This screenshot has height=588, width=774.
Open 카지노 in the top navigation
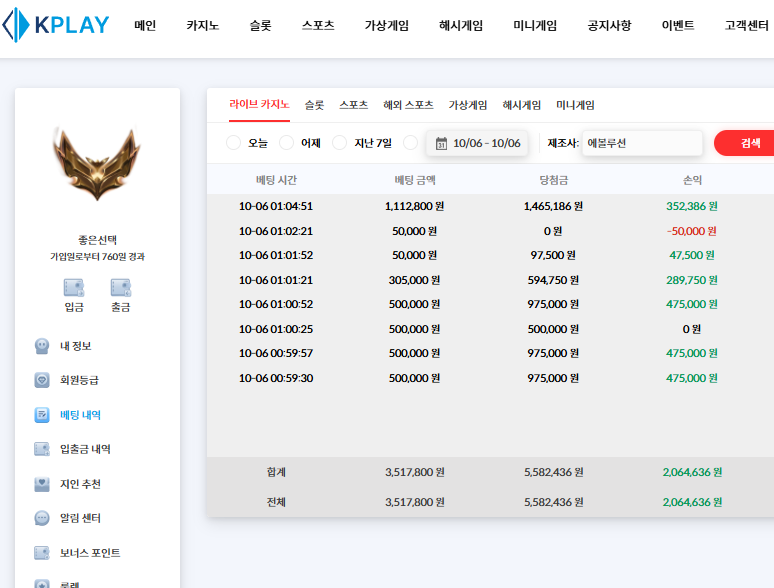(x=202, y=26)
